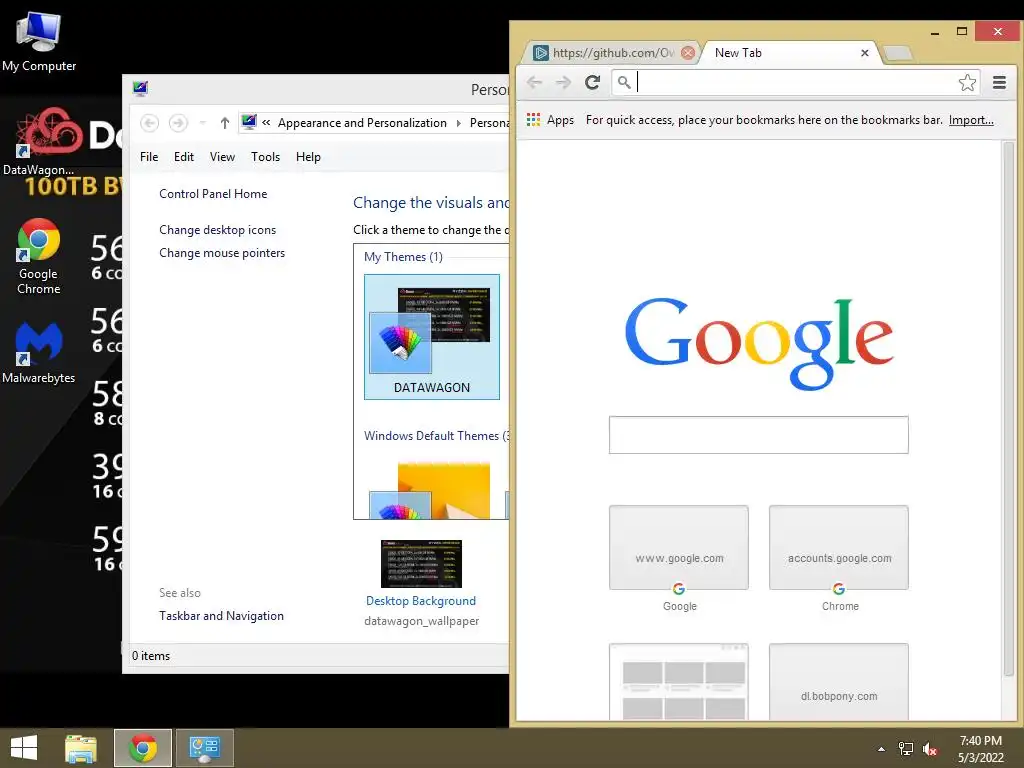Select the yellow Windows default theme
The image size is (1024, 768).
coord(432,490)
